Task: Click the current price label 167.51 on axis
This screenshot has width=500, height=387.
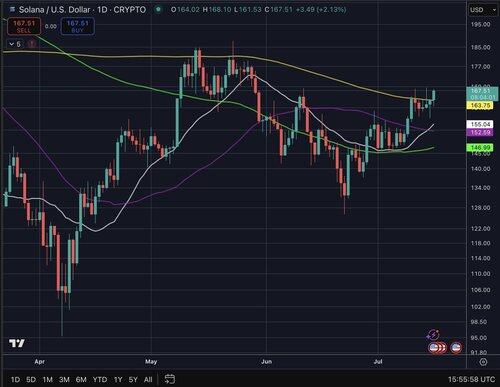Action: tap(482, 93)
